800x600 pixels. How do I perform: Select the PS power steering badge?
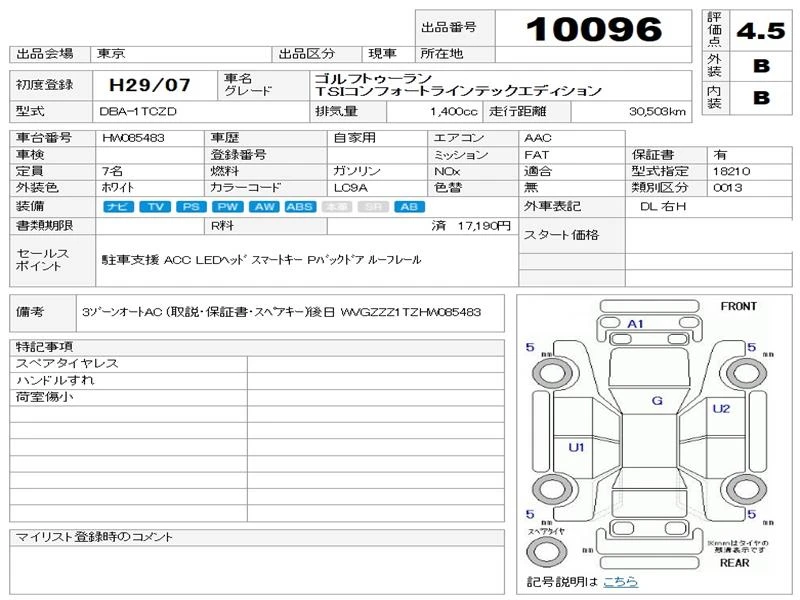pos(191,207)
